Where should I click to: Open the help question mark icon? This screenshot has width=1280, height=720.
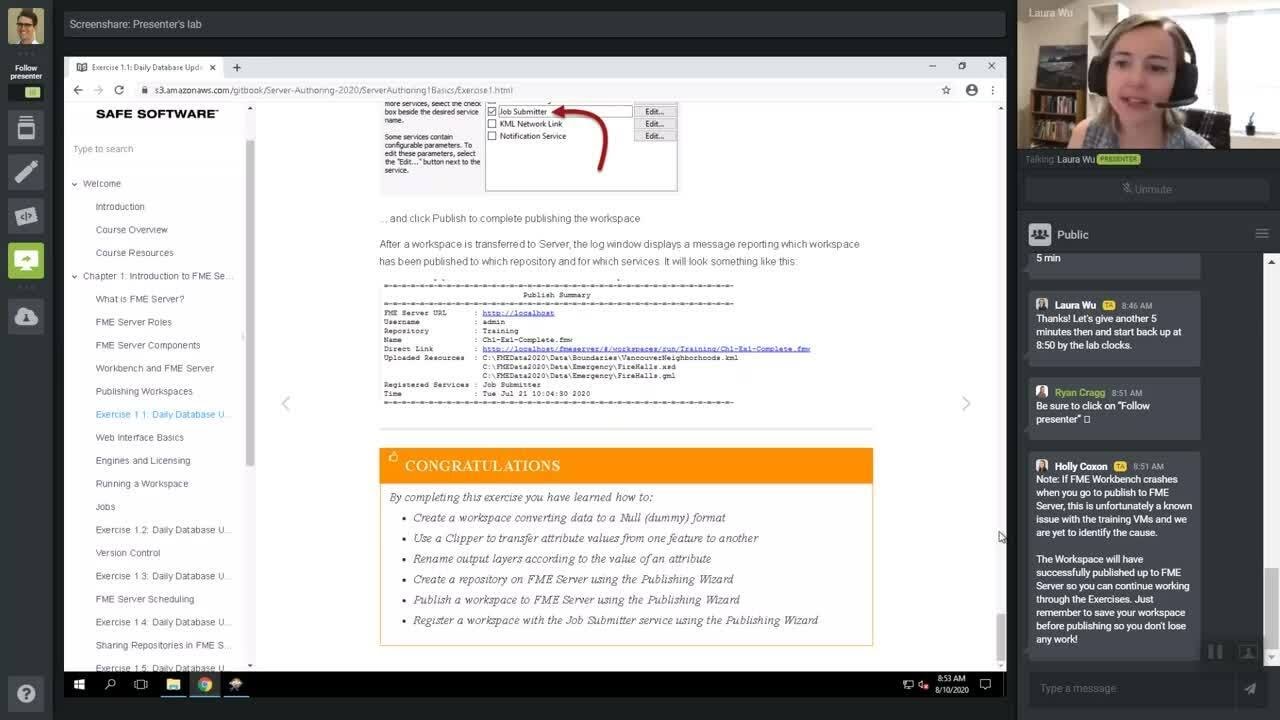coord(26,694)
